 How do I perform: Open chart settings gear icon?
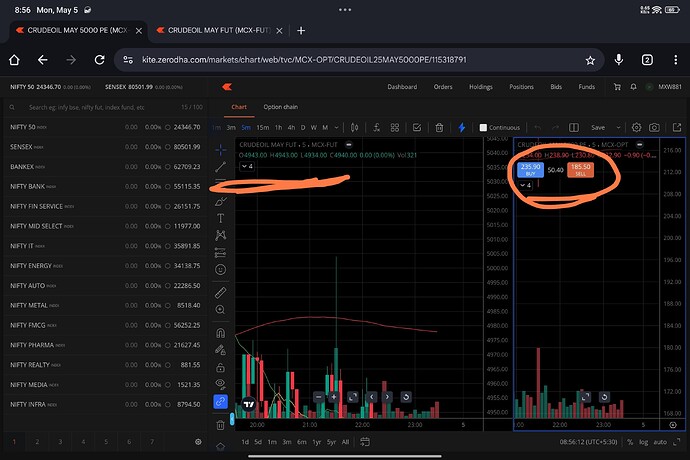click(x=633, y=127)
